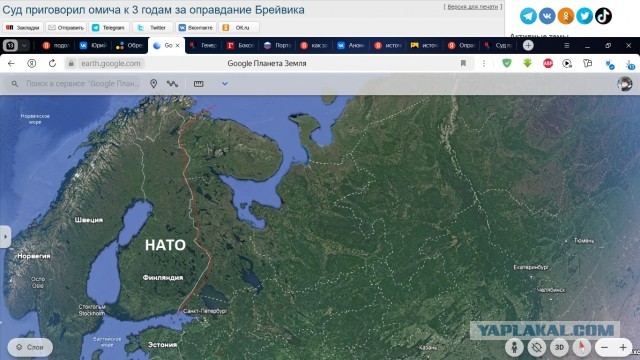
Task: Click the Отправить share button
Action: click(x=66, y=27)
